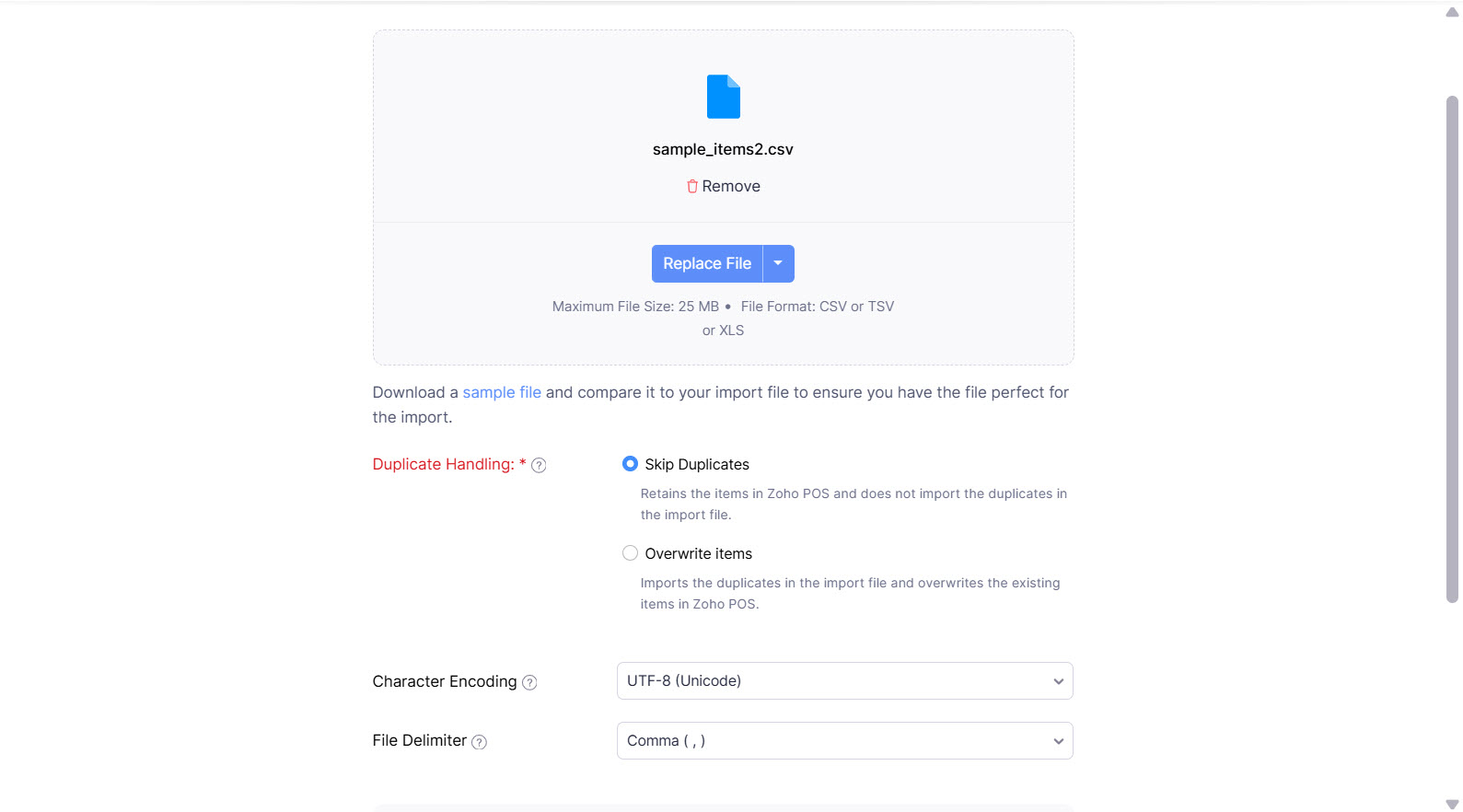1463x812 pixels.
Task: Select the Skip Duplicates radio button
Action: 630,464
